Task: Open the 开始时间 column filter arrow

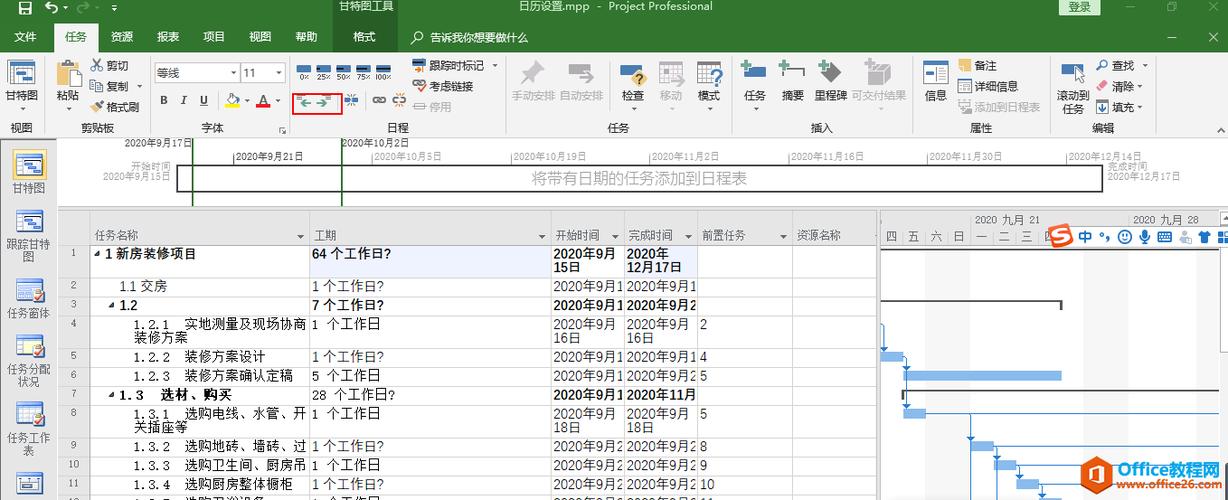Action: 616,237
